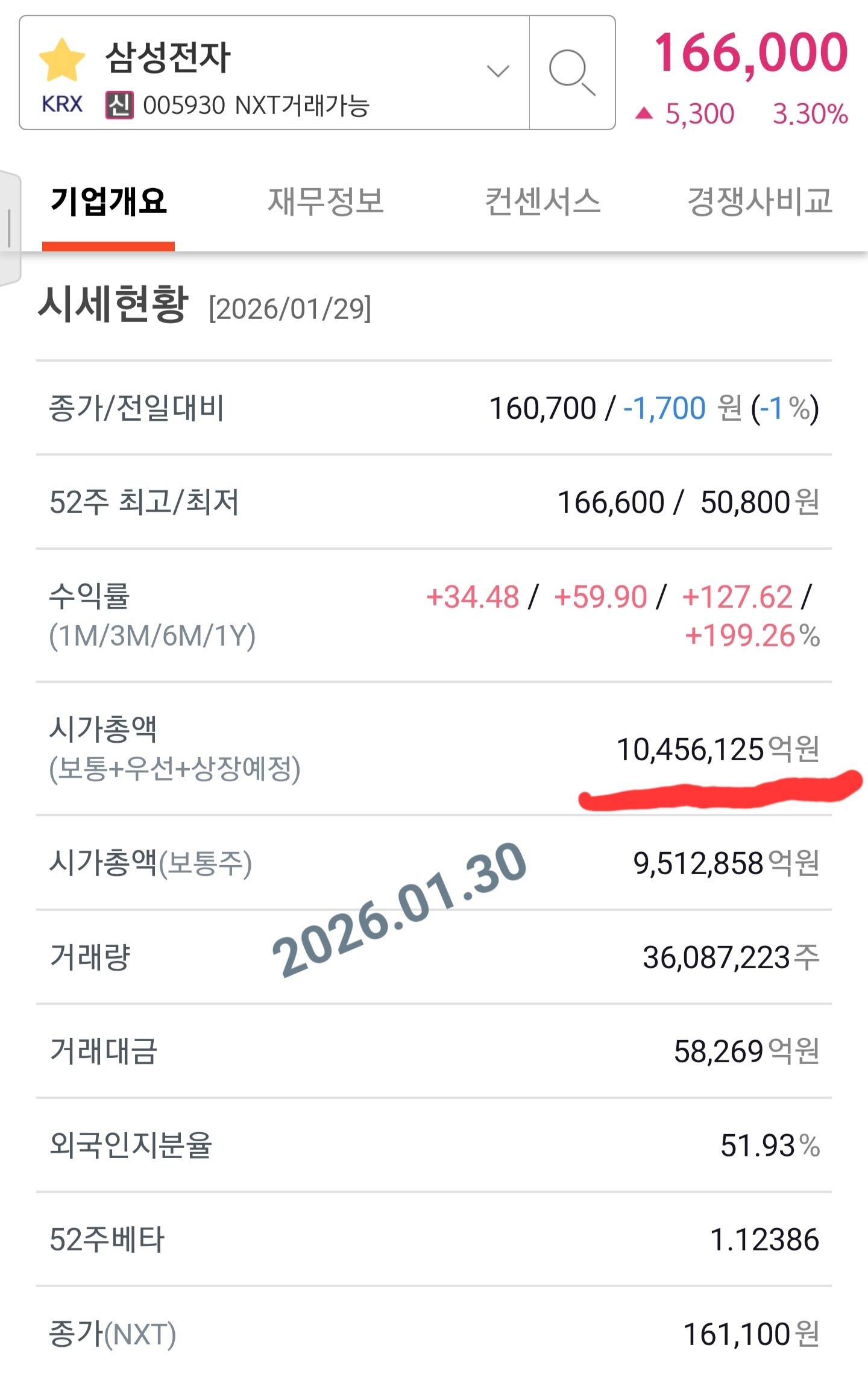Click the 신 credit badge icon
Image resolution: width=868 pixels, height=1377 pixels.
(x=119, y=106)
